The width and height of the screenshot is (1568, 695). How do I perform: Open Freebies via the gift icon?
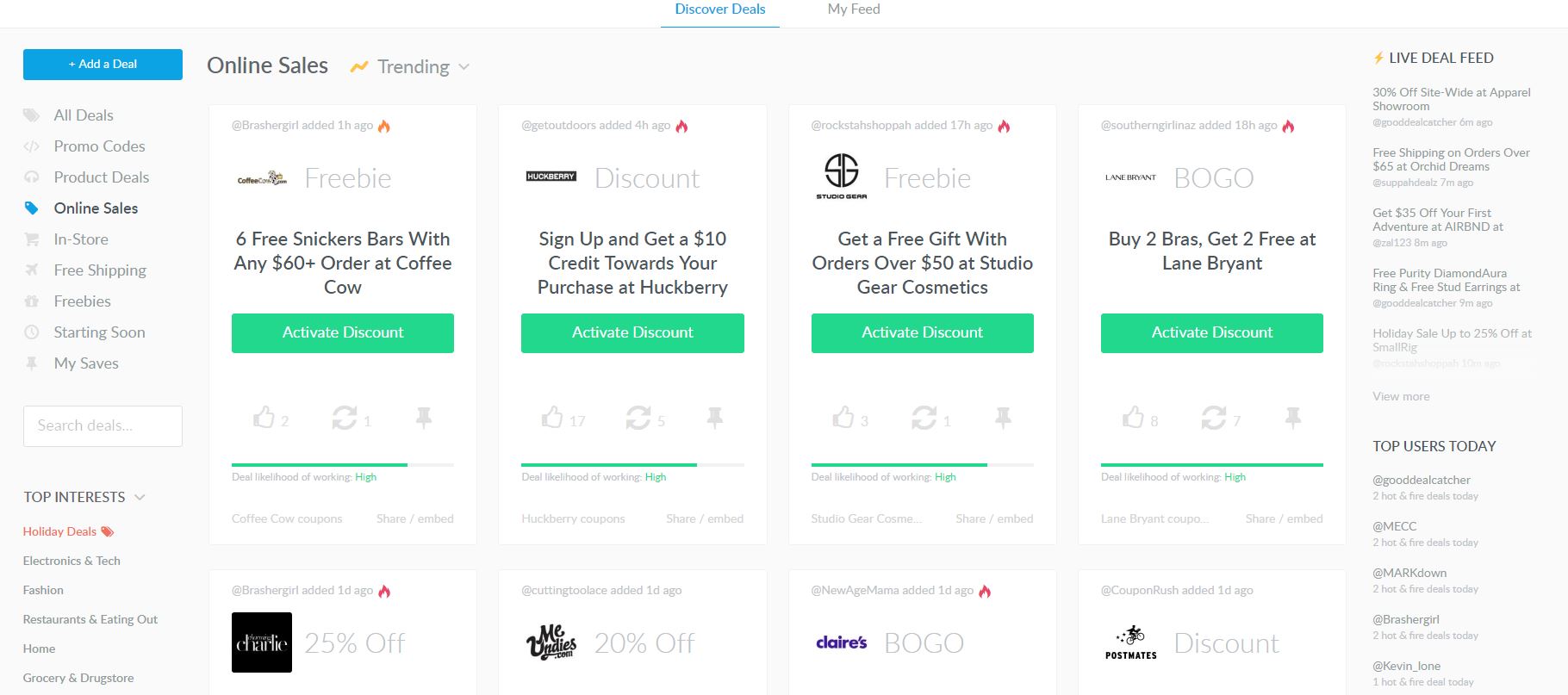tap(31, 301)
